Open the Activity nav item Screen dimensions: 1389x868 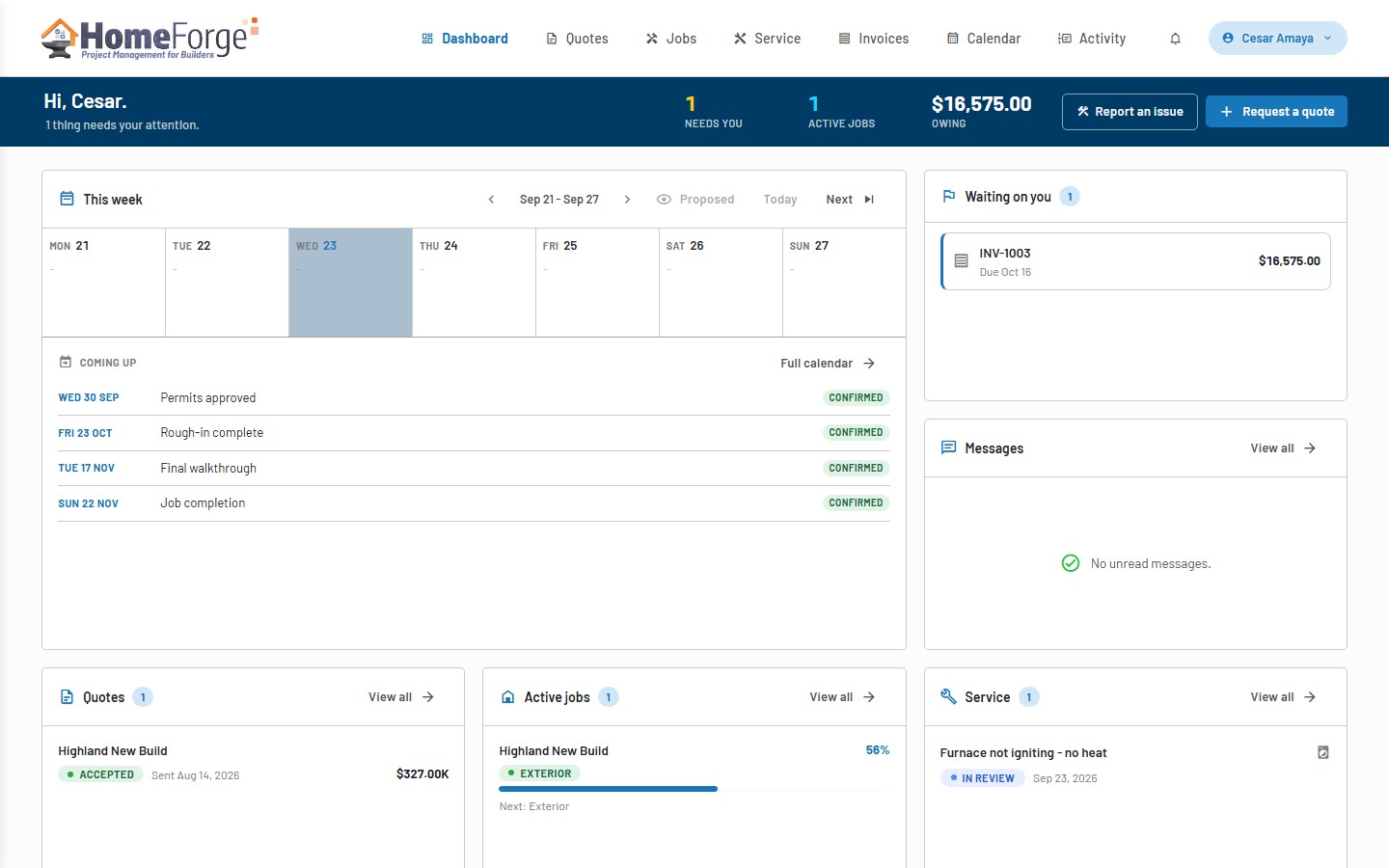[1092, 39]
